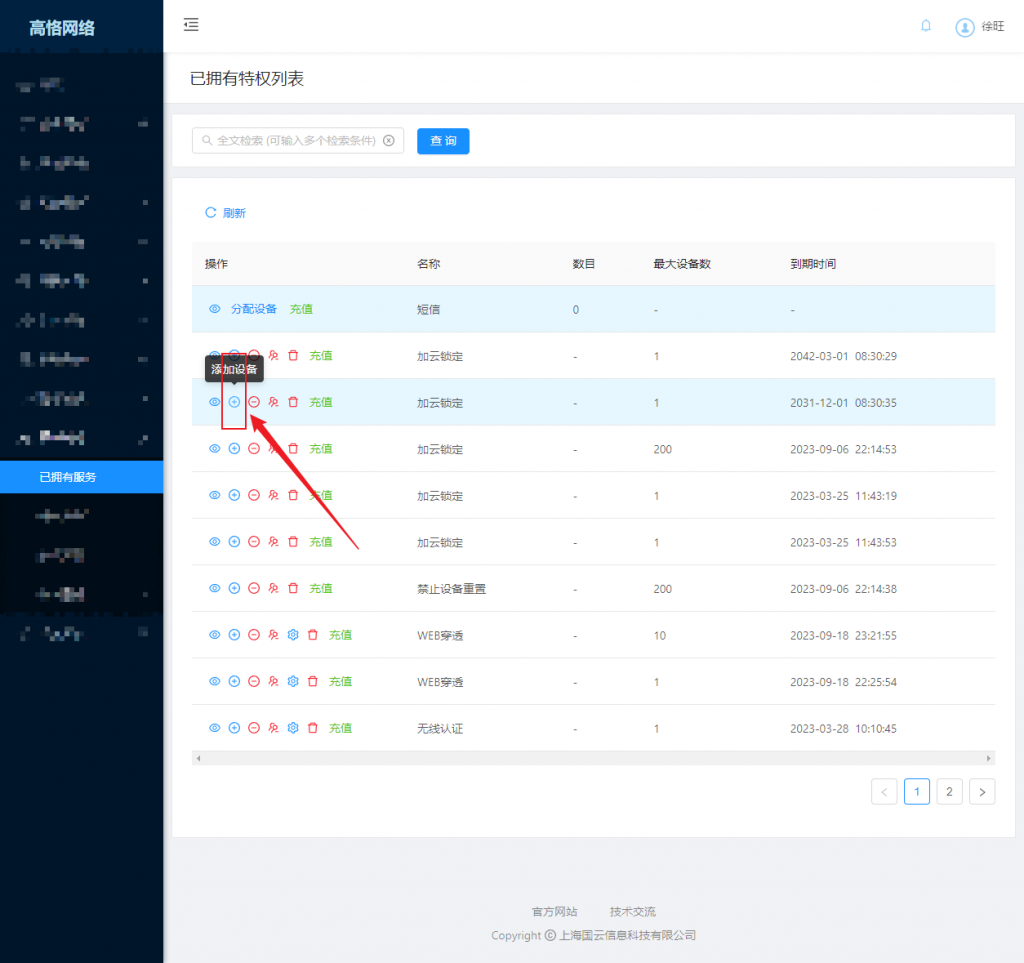The width and height of the screenshot is (1024, 963).
Task: Click the table's horizontal scrollbar track
Action: 593,759
